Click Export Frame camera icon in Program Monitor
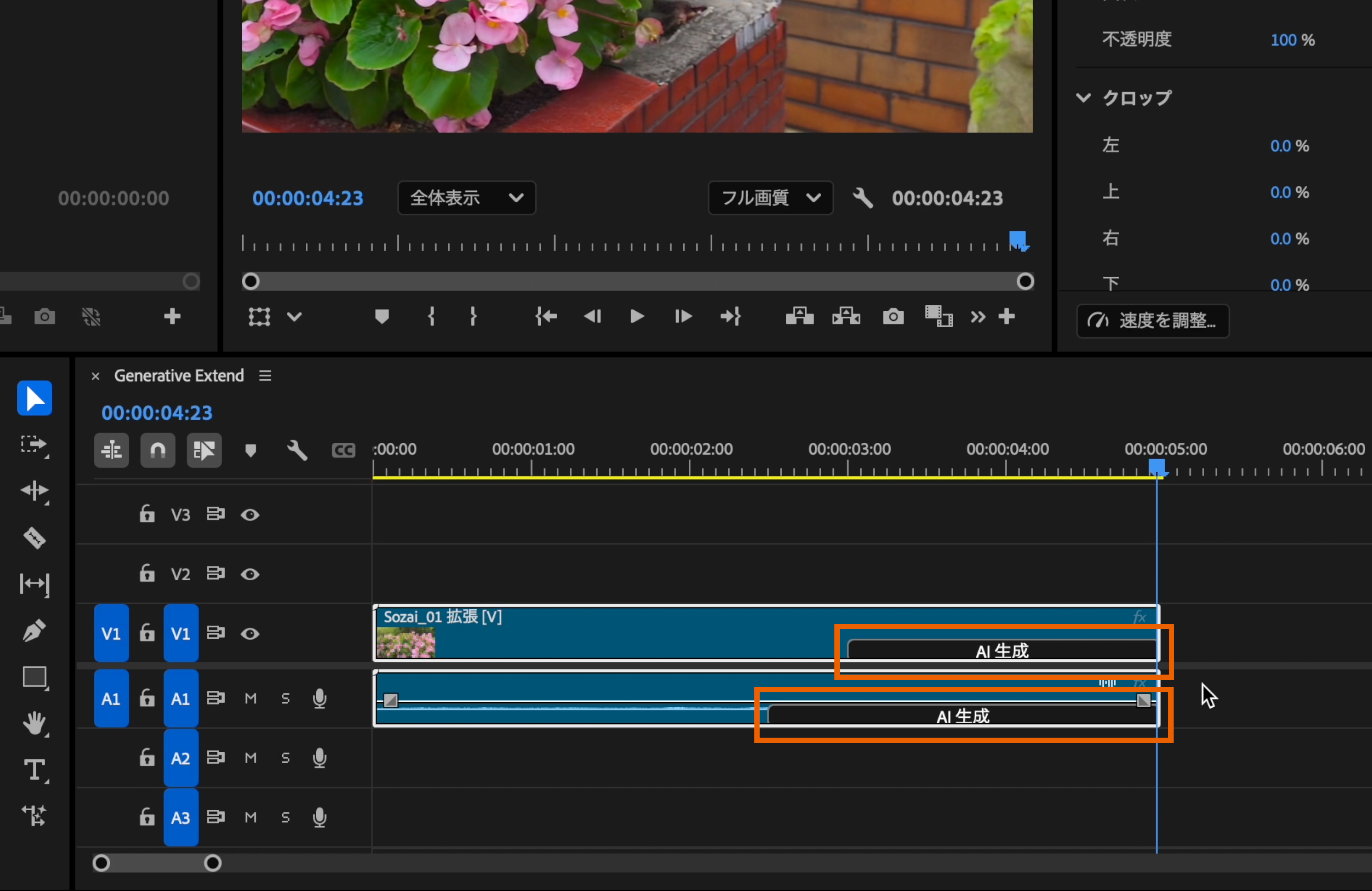 (x=893, y=316)
